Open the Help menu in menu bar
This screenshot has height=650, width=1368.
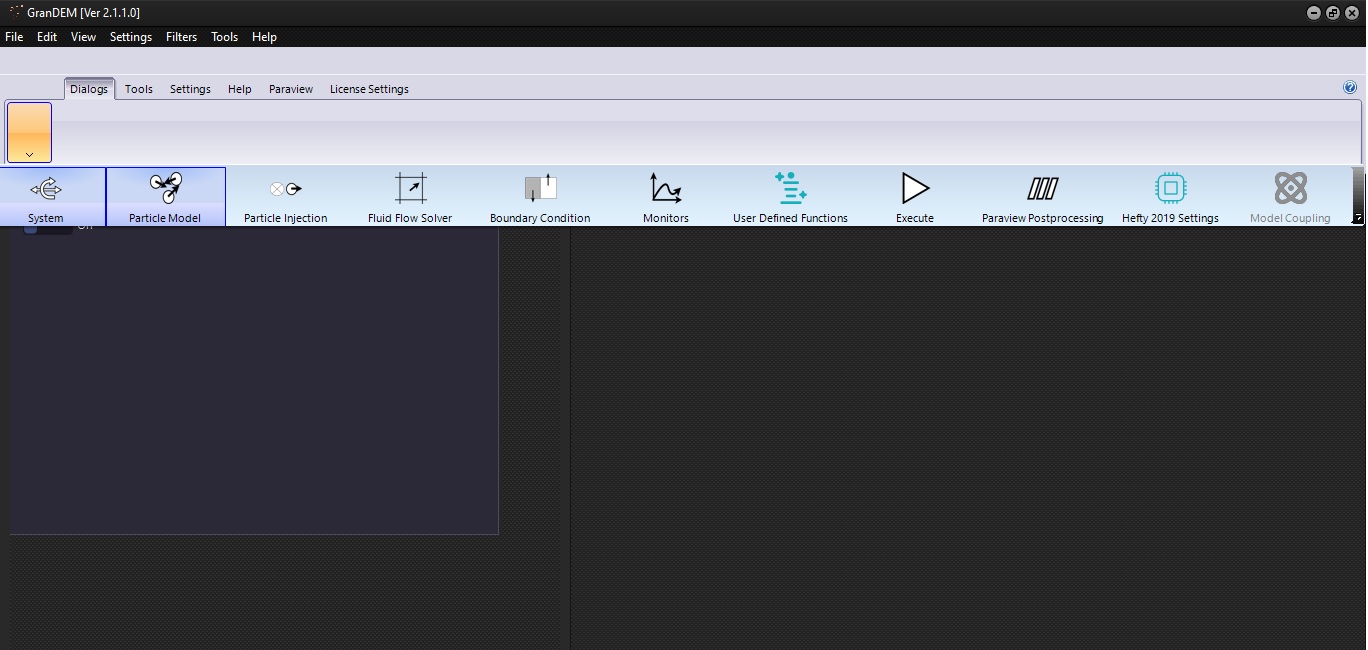pos(264,37)
